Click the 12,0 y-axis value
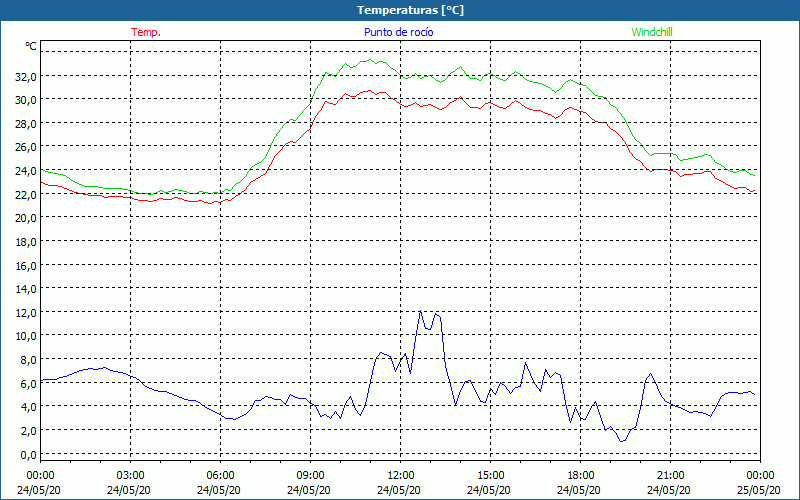The image size is (800, 500). [26, 313]
